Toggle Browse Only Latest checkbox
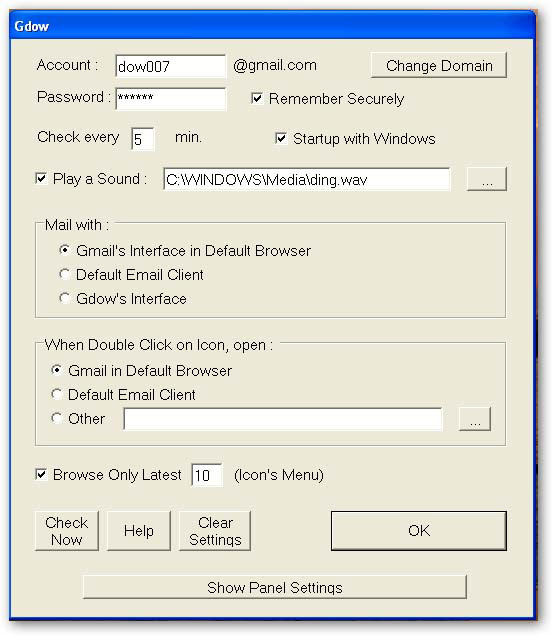 pyautogui.click(x=41, y=474)
